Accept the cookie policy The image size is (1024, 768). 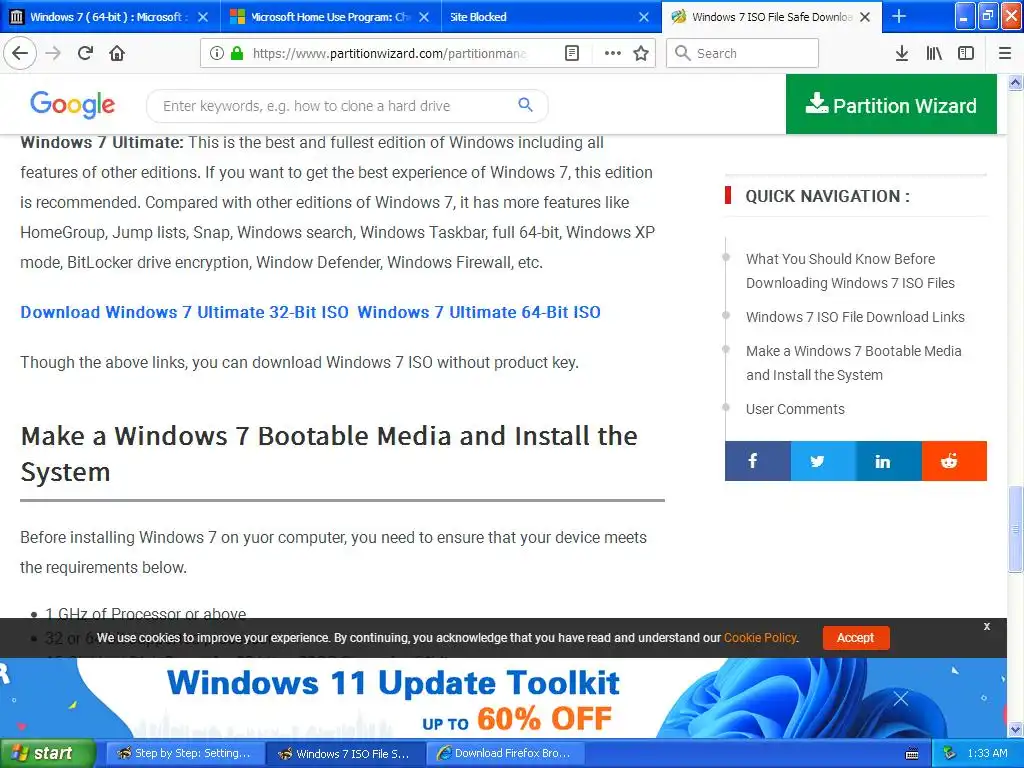(856, 637)
